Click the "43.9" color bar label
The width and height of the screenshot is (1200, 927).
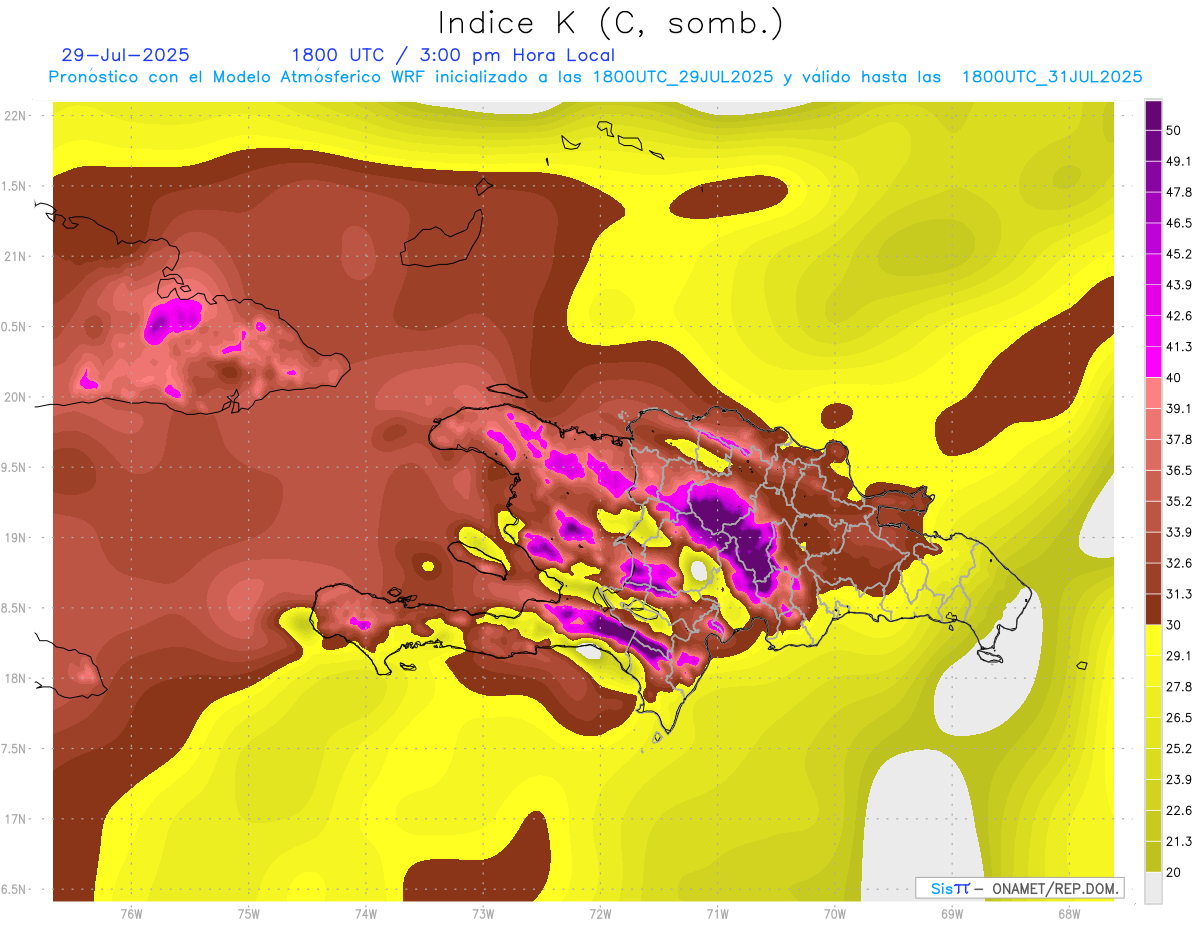click(x=1181, y=285)
